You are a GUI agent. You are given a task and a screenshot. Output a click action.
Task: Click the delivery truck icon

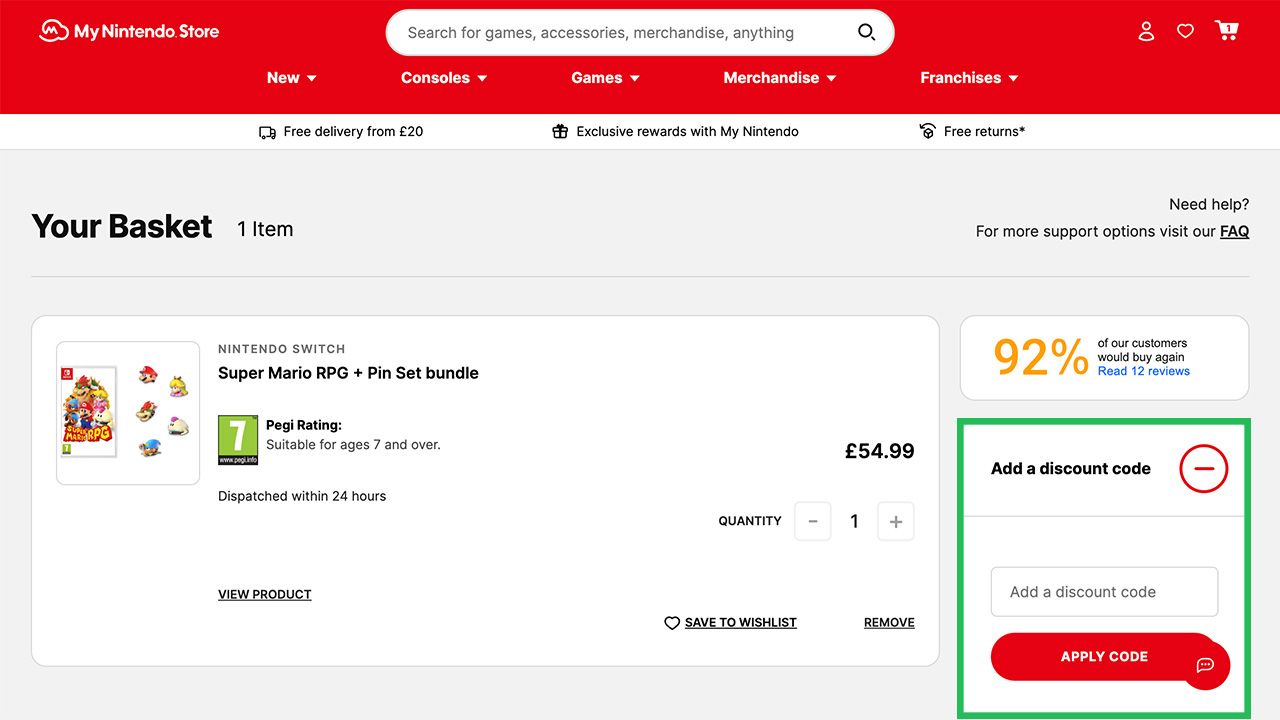267,132
